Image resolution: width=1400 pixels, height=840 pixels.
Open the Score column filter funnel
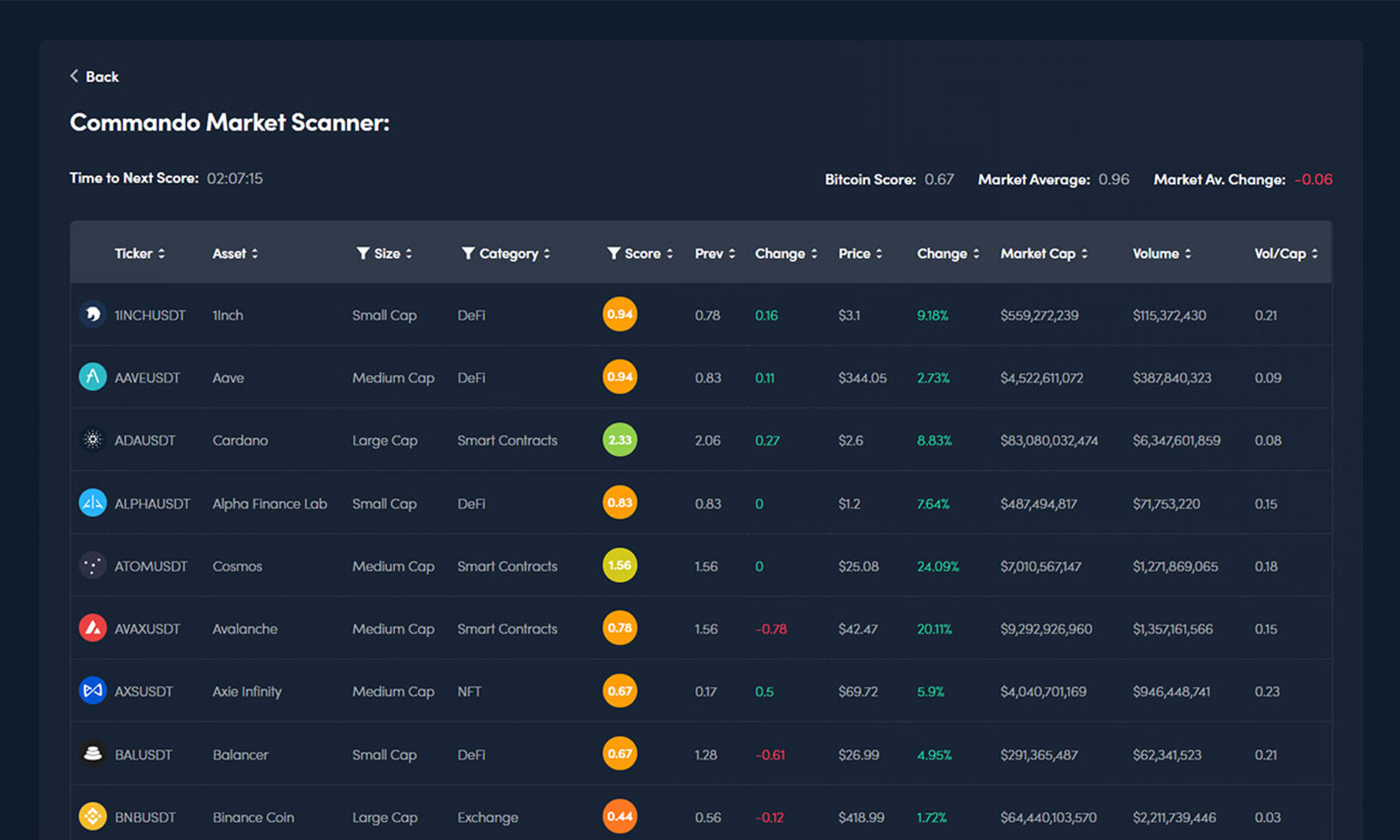(x=613, y=253)
